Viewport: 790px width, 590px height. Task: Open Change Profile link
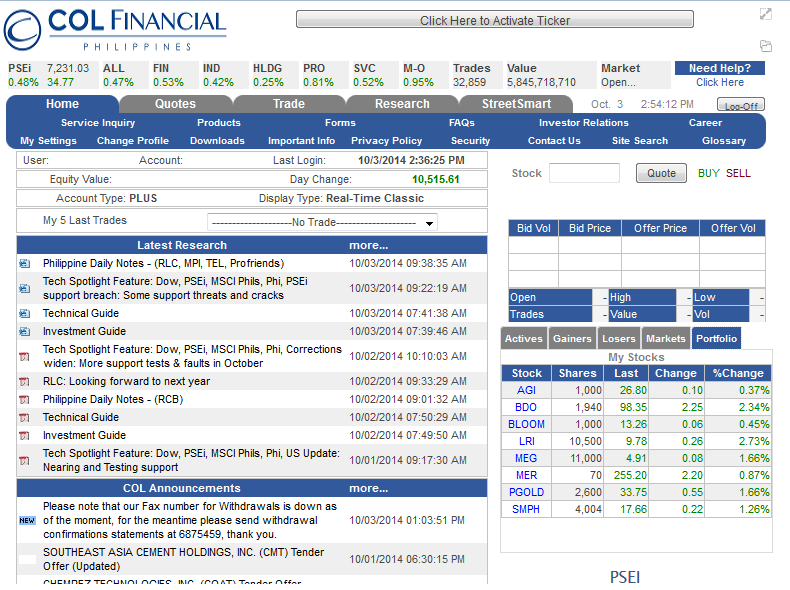click(133, 141)
